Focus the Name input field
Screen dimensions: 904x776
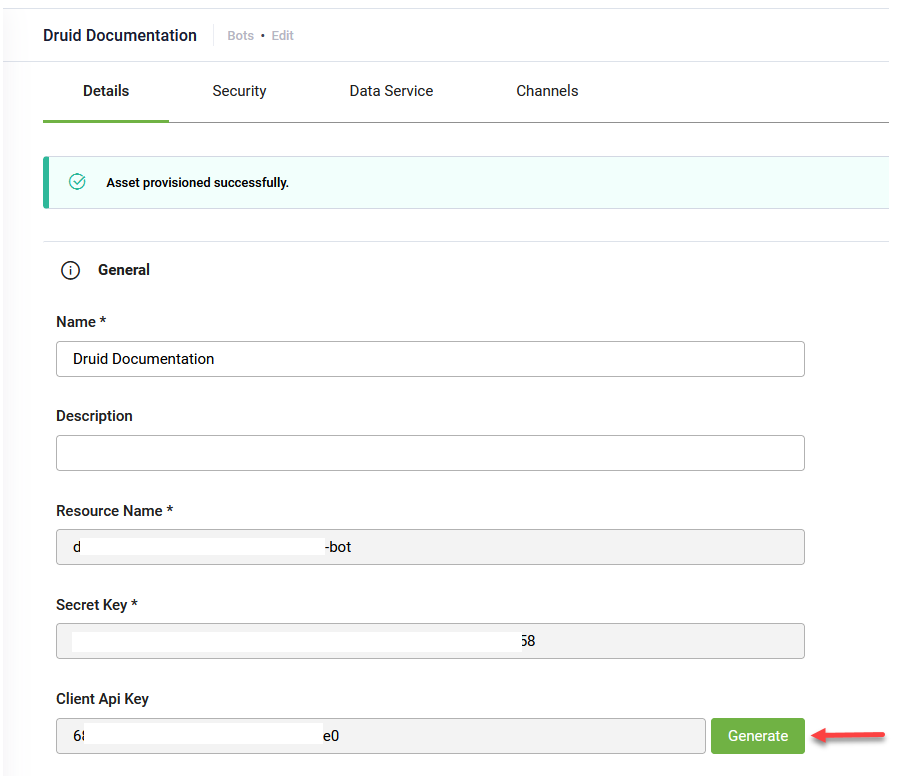click(430, 359)
